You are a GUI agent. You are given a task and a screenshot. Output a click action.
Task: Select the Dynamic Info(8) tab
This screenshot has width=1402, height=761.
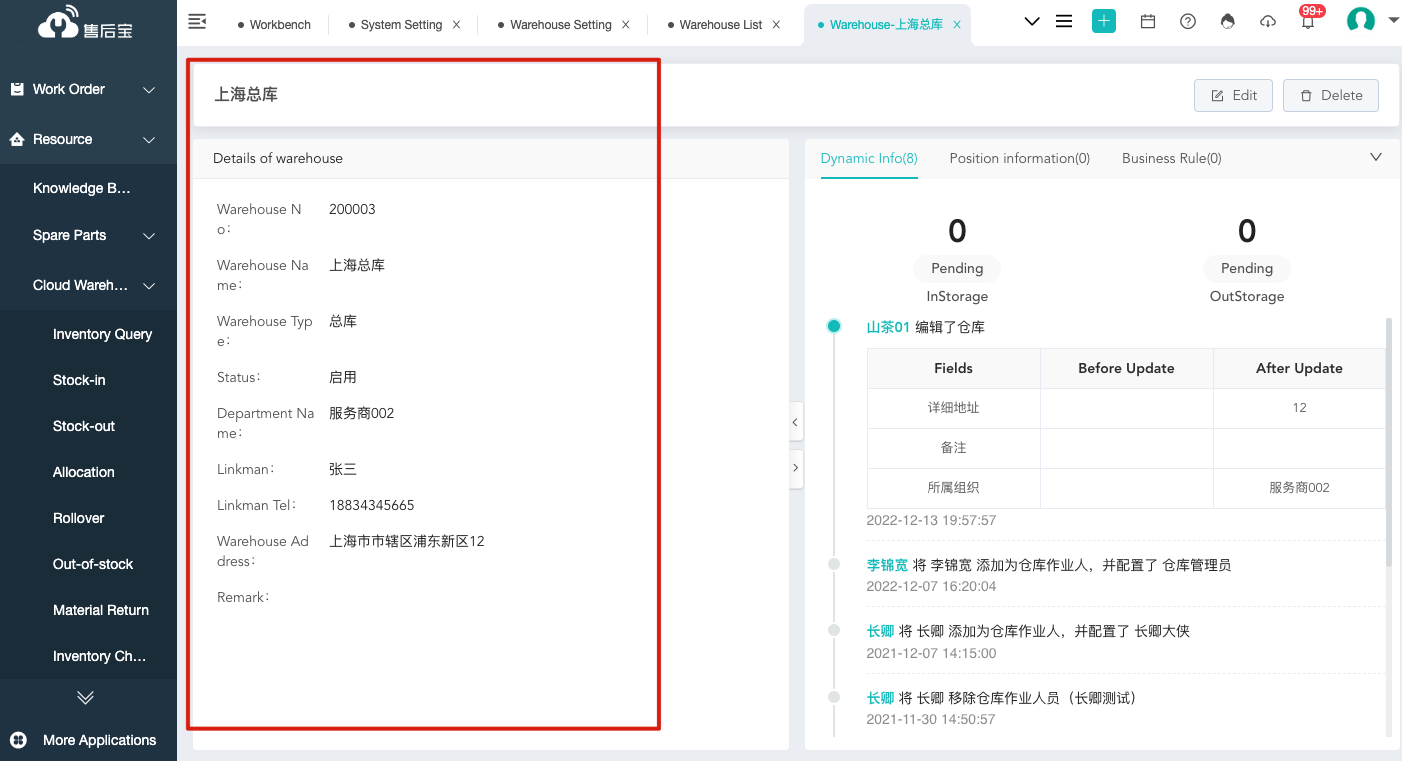pyautogui.click(x=869, y=158)
